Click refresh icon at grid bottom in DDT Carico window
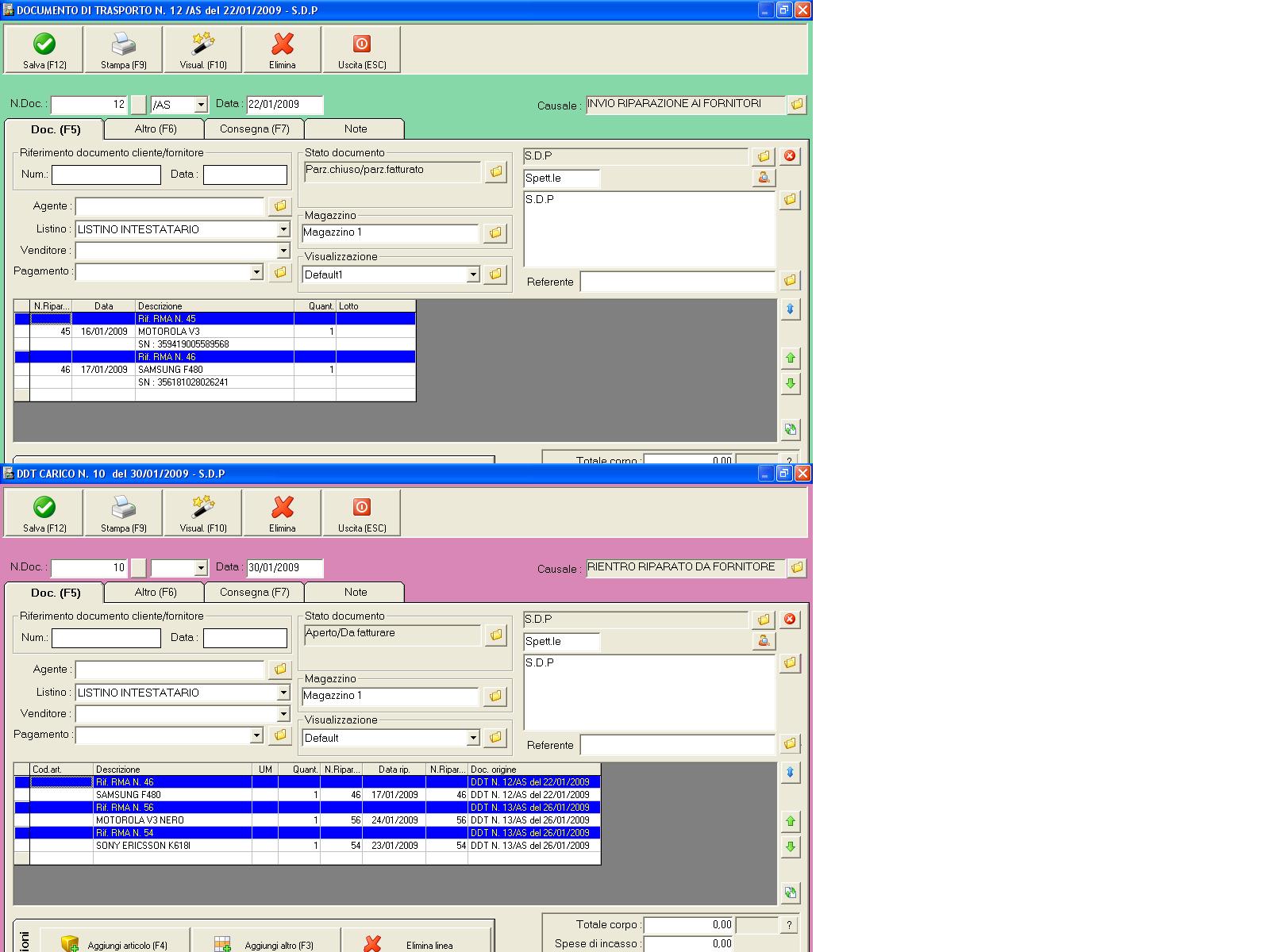Image resolution: width=1270 pixels, height=952 pixels. click(790, 892)
